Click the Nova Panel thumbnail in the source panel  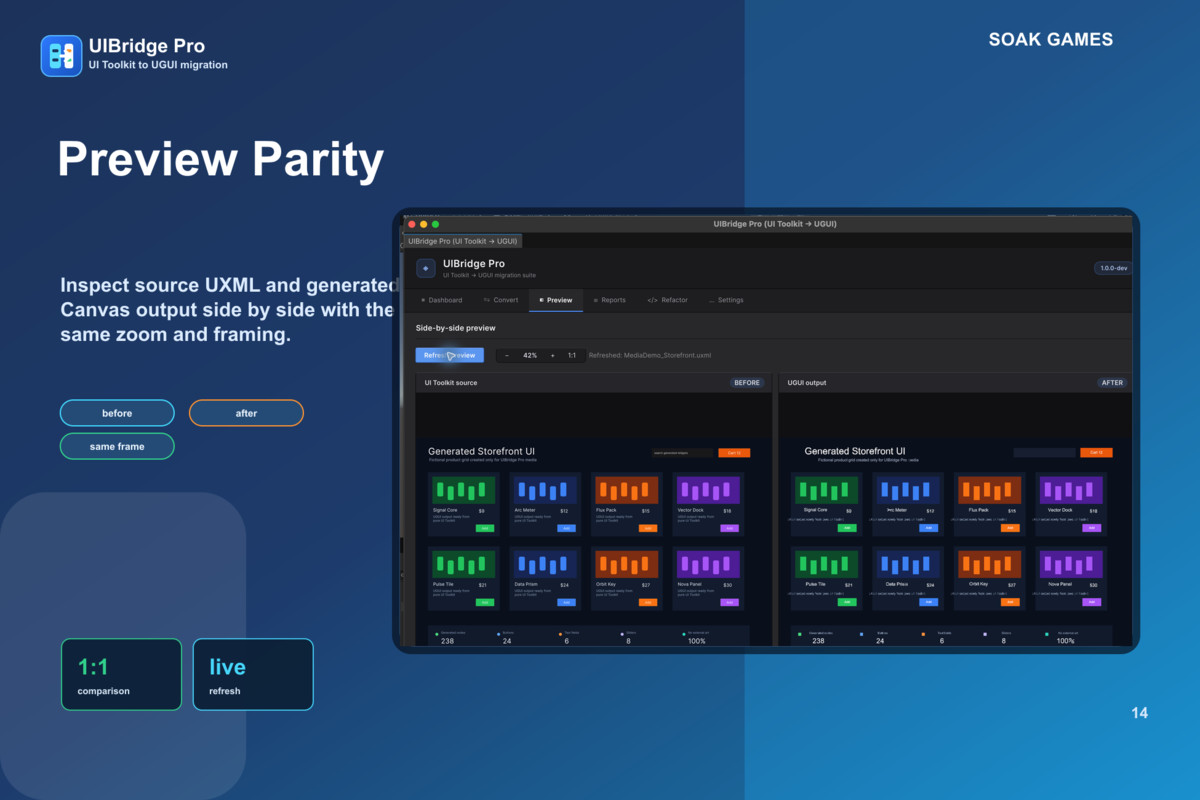708,564
